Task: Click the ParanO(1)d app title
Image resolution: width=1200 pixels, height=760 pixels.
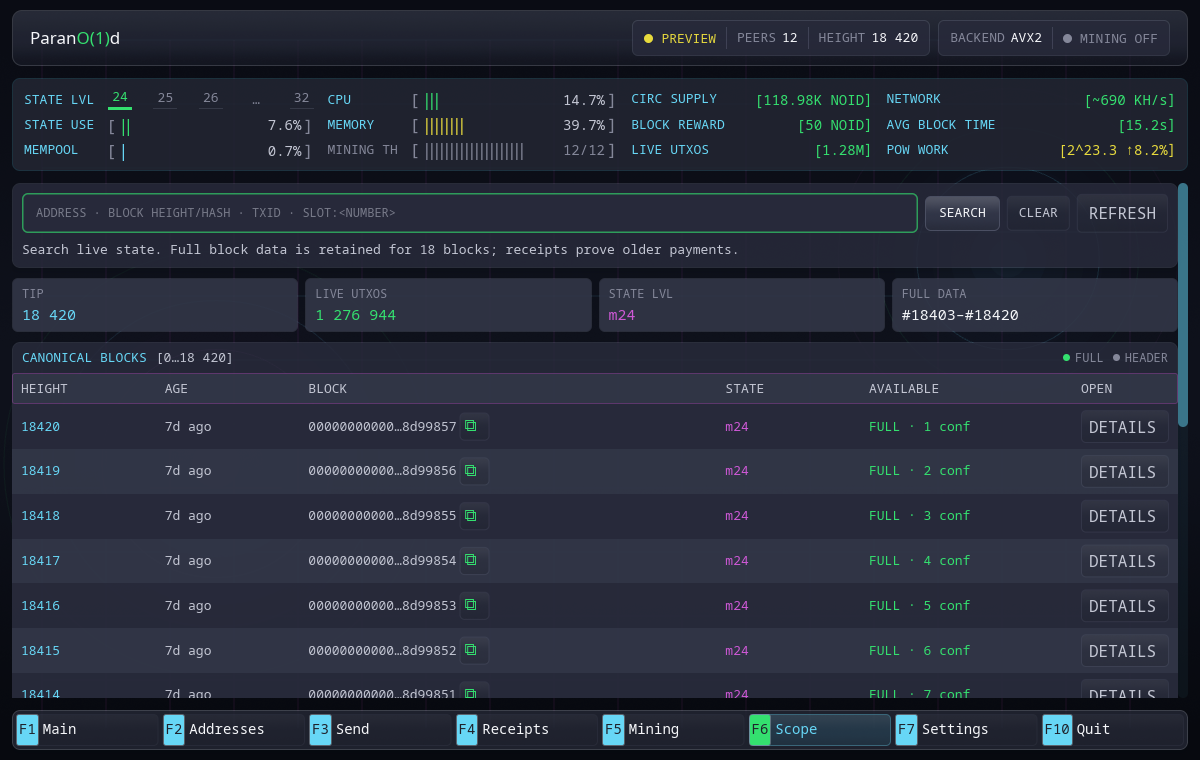Action: click(75, 38)
